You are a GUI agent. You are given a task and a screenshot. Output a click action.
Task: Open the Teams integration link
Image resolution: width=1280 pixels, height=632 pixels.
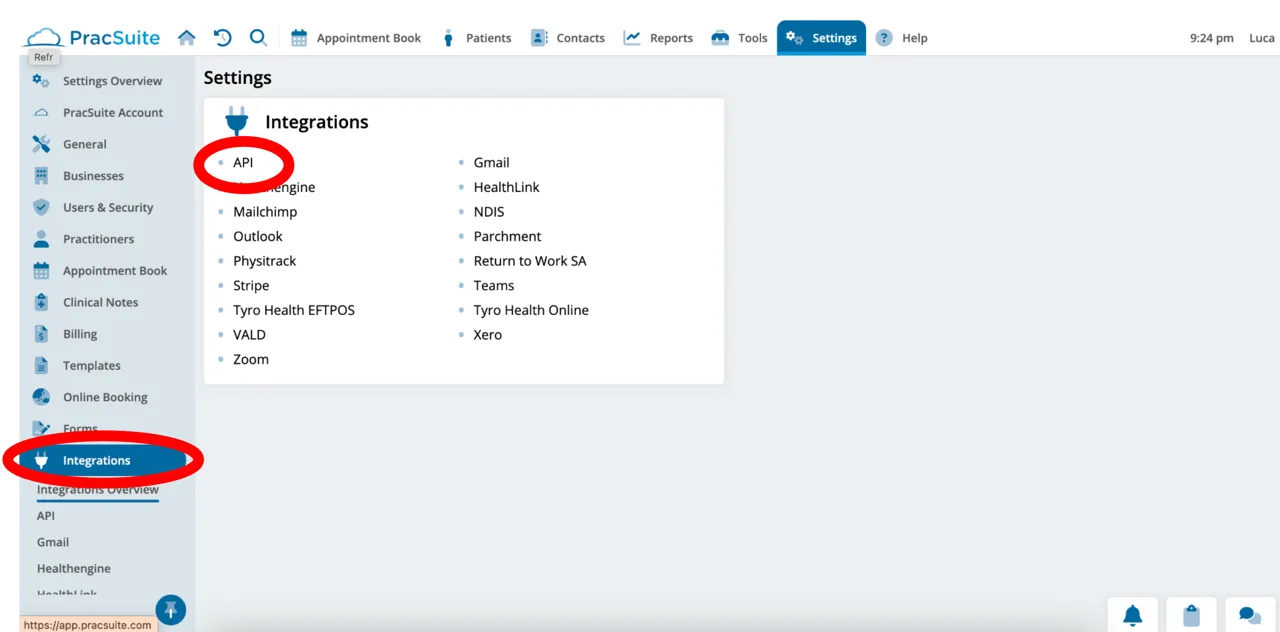(494, 285)
